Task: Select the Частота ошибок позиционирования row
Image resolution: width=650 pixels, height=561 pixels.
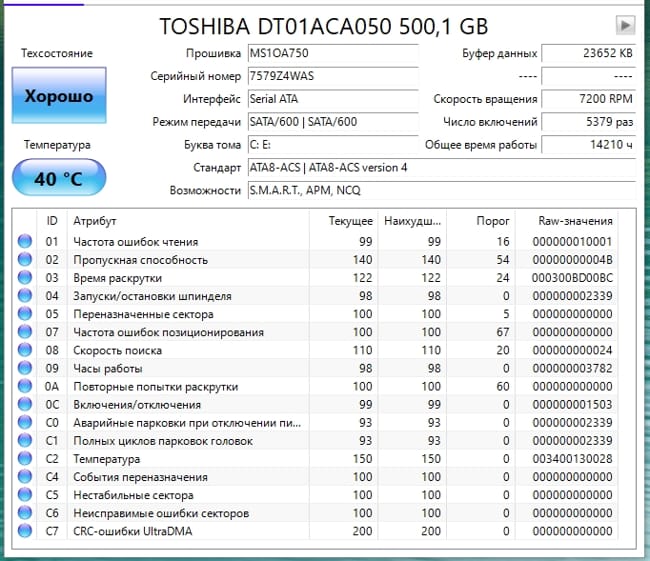Action: pyautogui.click(x=315, y=332)
